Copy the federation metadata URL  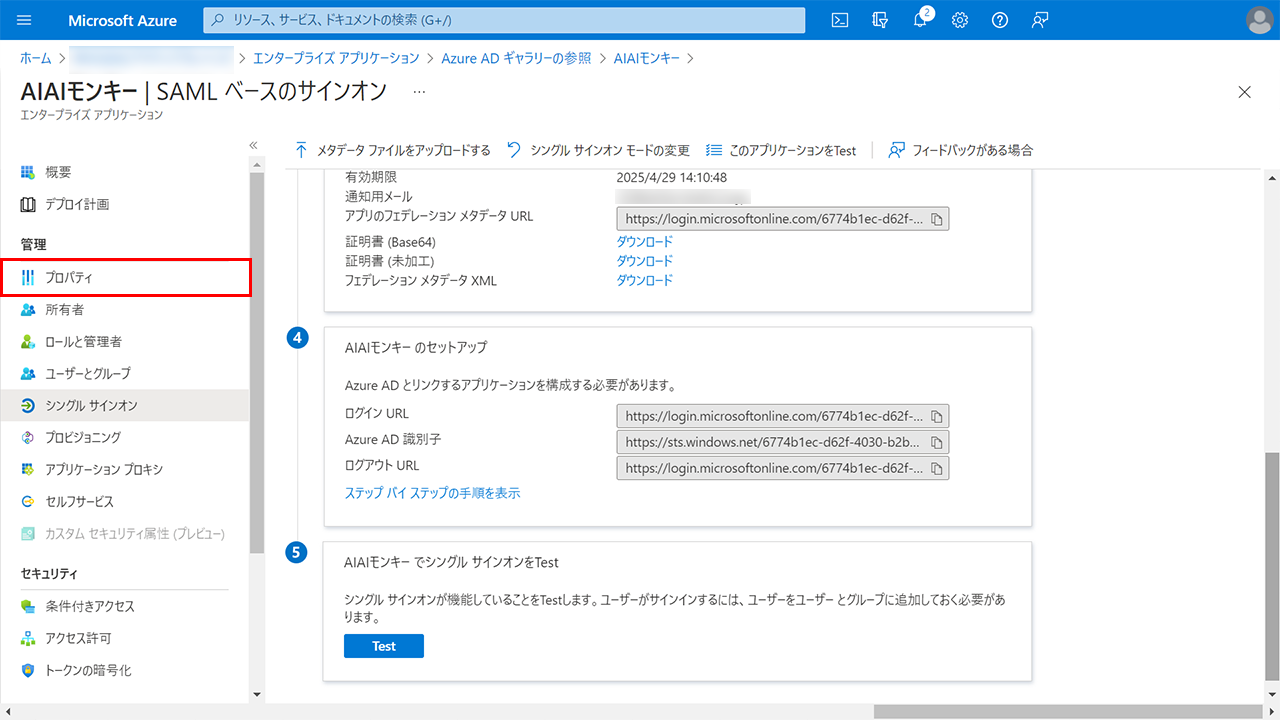937,219
